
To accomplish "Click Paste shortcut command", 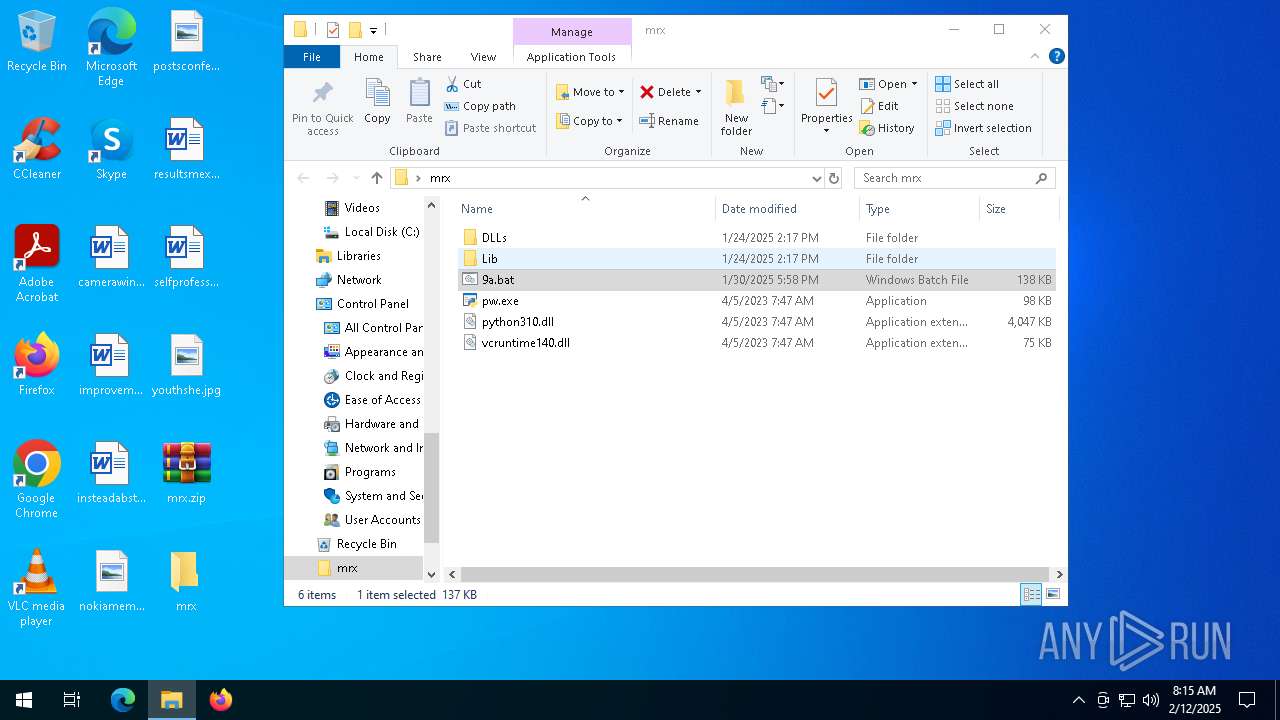I will (491, 128).
